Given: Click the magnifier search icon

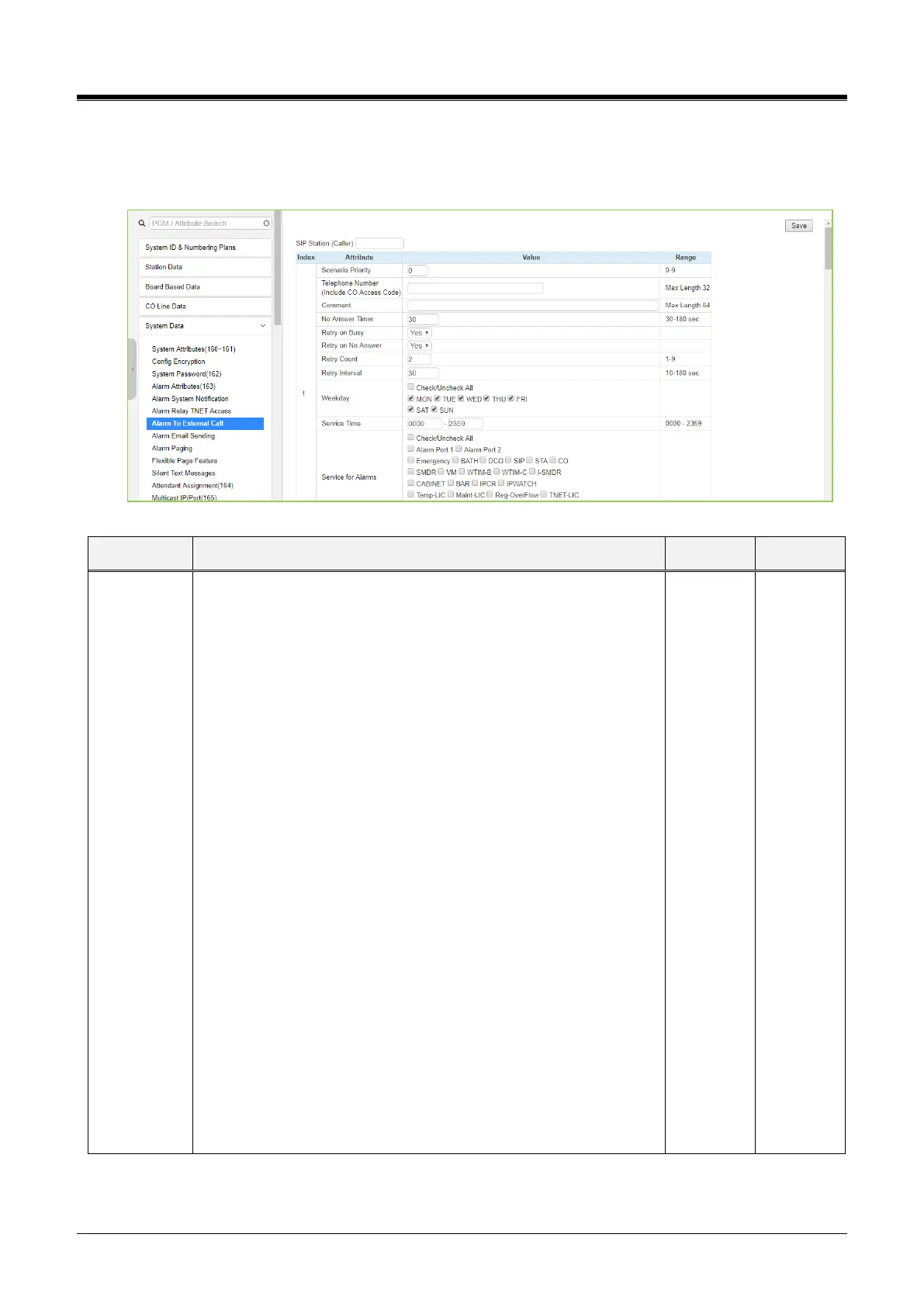Looking at the screenshot, I should tap(142, 224).
